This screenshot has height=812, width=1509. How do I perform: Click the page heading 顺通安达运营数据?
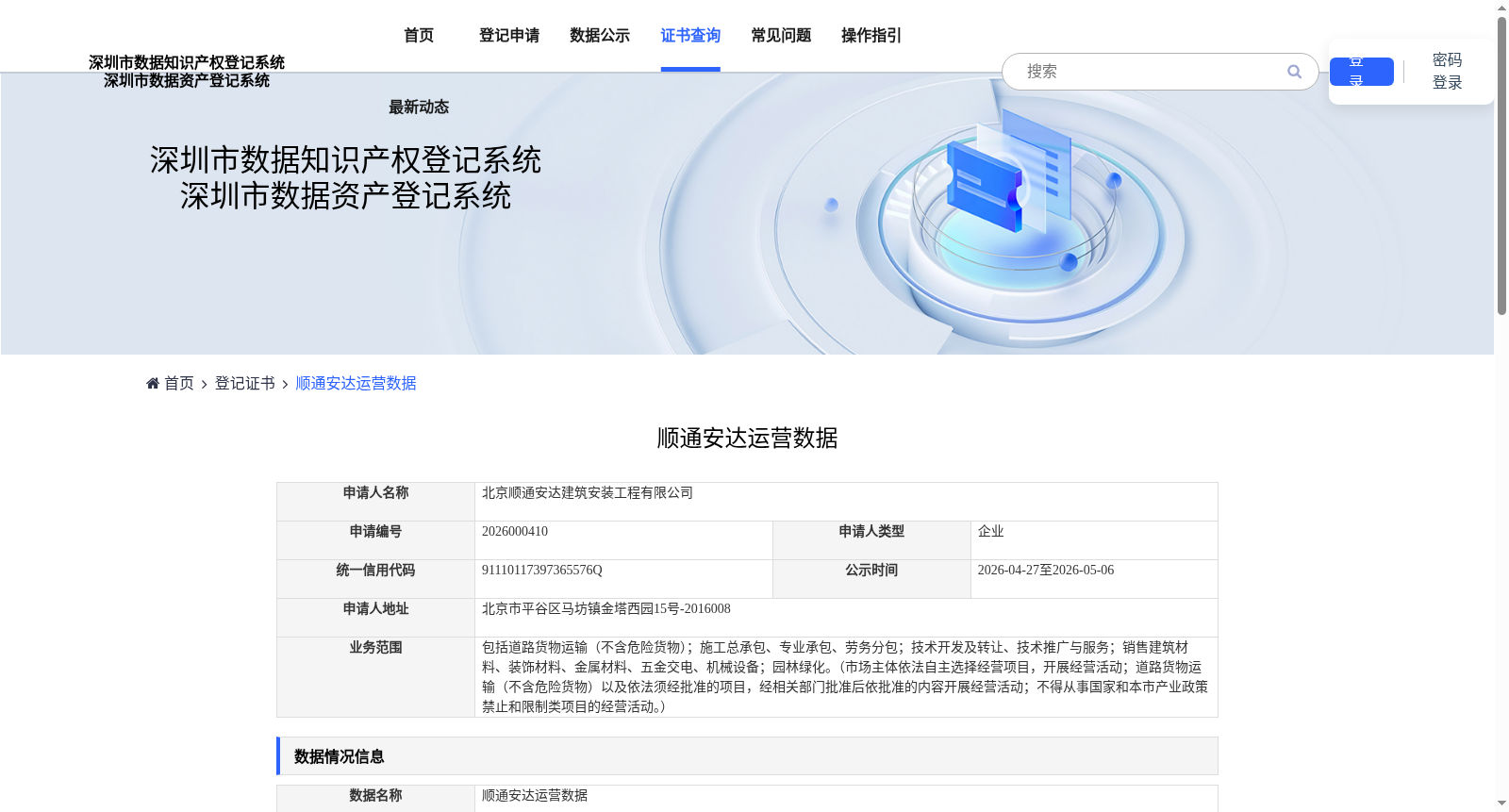tap(747, 438)
